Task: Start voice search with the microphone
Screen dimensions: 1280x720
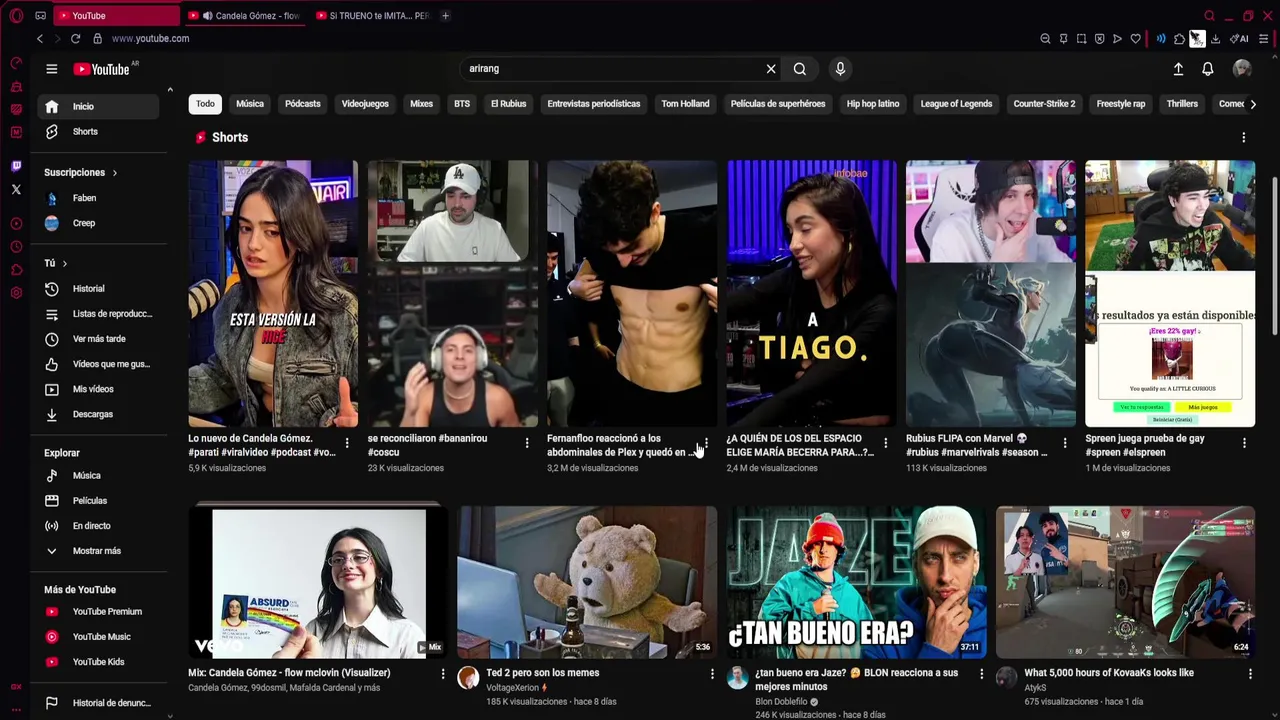Action: coord(840,69)
